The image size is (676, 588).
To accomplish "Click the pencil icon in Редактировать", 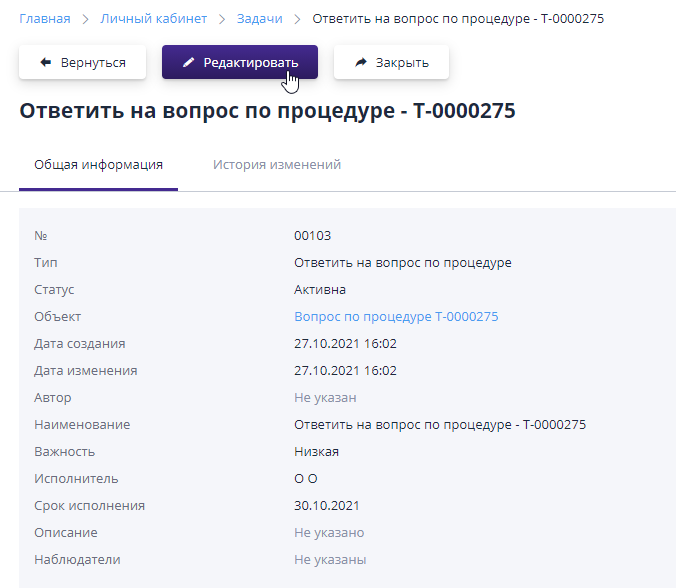I will click(x=188, y=62).
